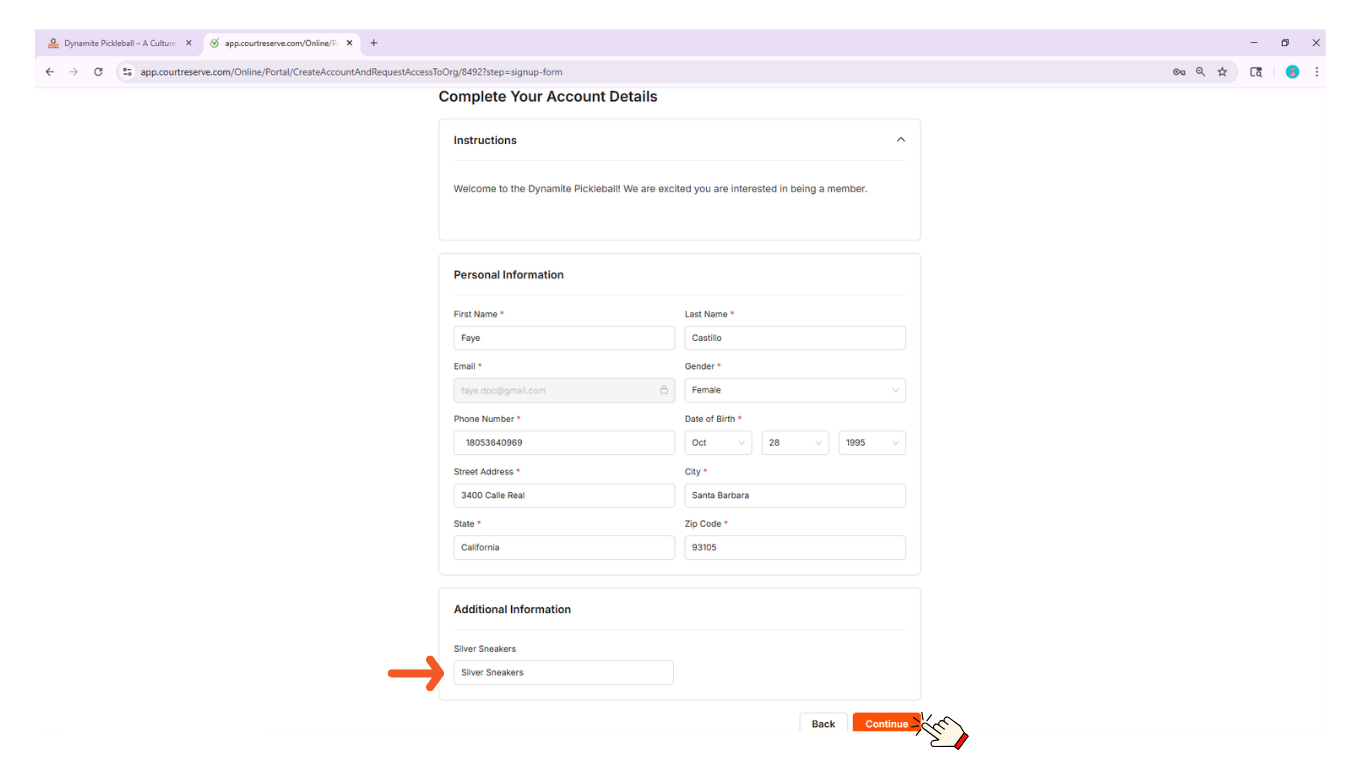
Task: Open a new browser tab
Action: 374,43
